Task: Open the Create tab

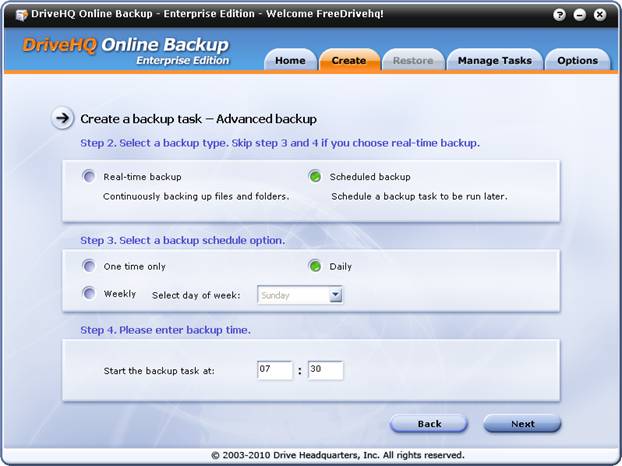Action: pos(349,61)
